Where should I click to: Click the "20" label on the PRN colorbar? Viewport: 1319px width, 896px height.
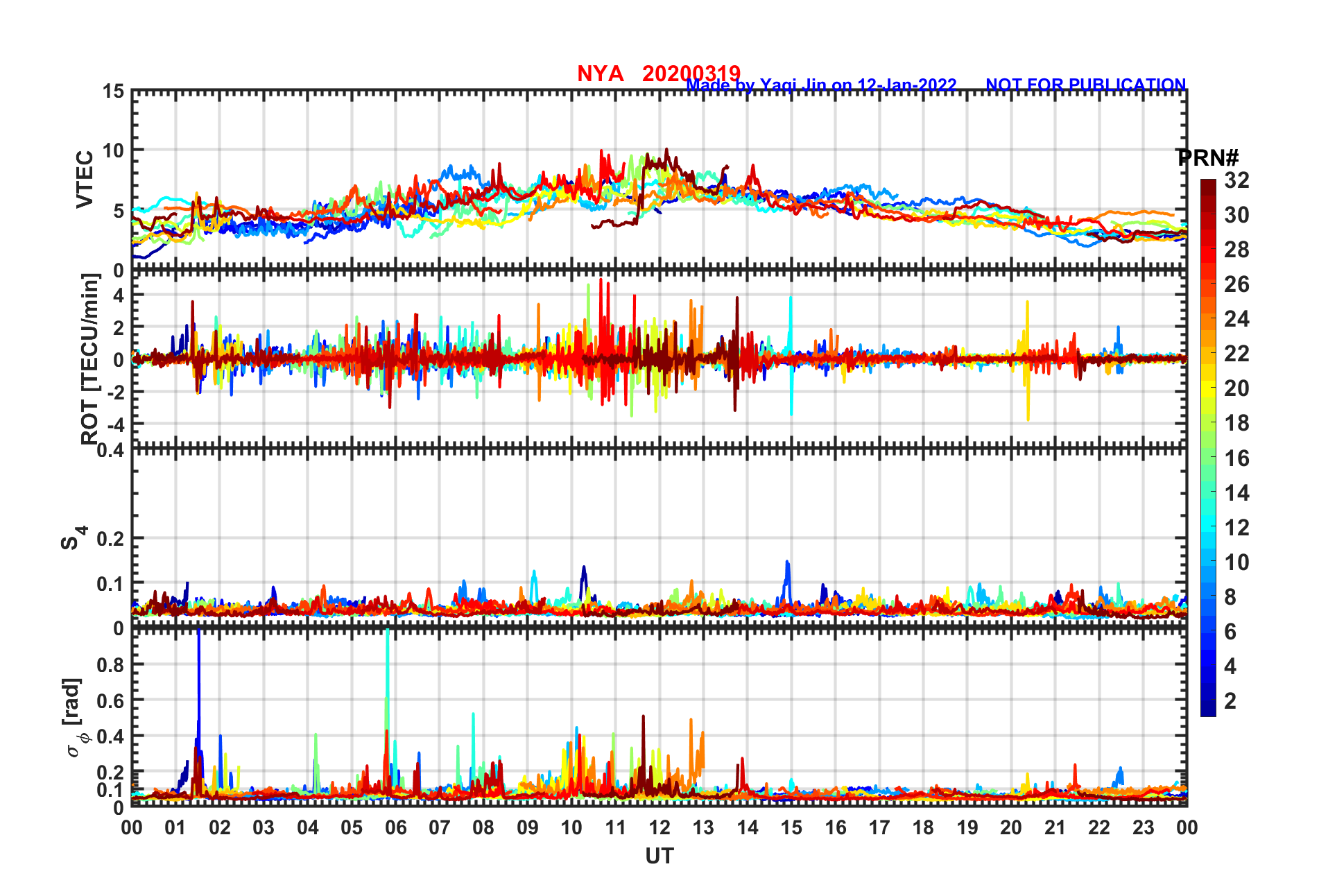click(x=1236, y=388)
